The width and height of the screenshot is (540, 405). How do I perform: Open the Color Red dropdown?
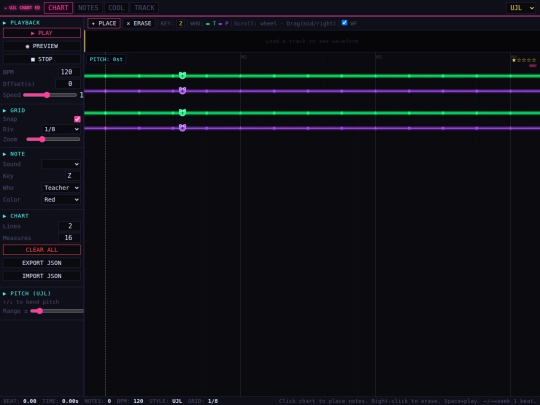[61, 200]
